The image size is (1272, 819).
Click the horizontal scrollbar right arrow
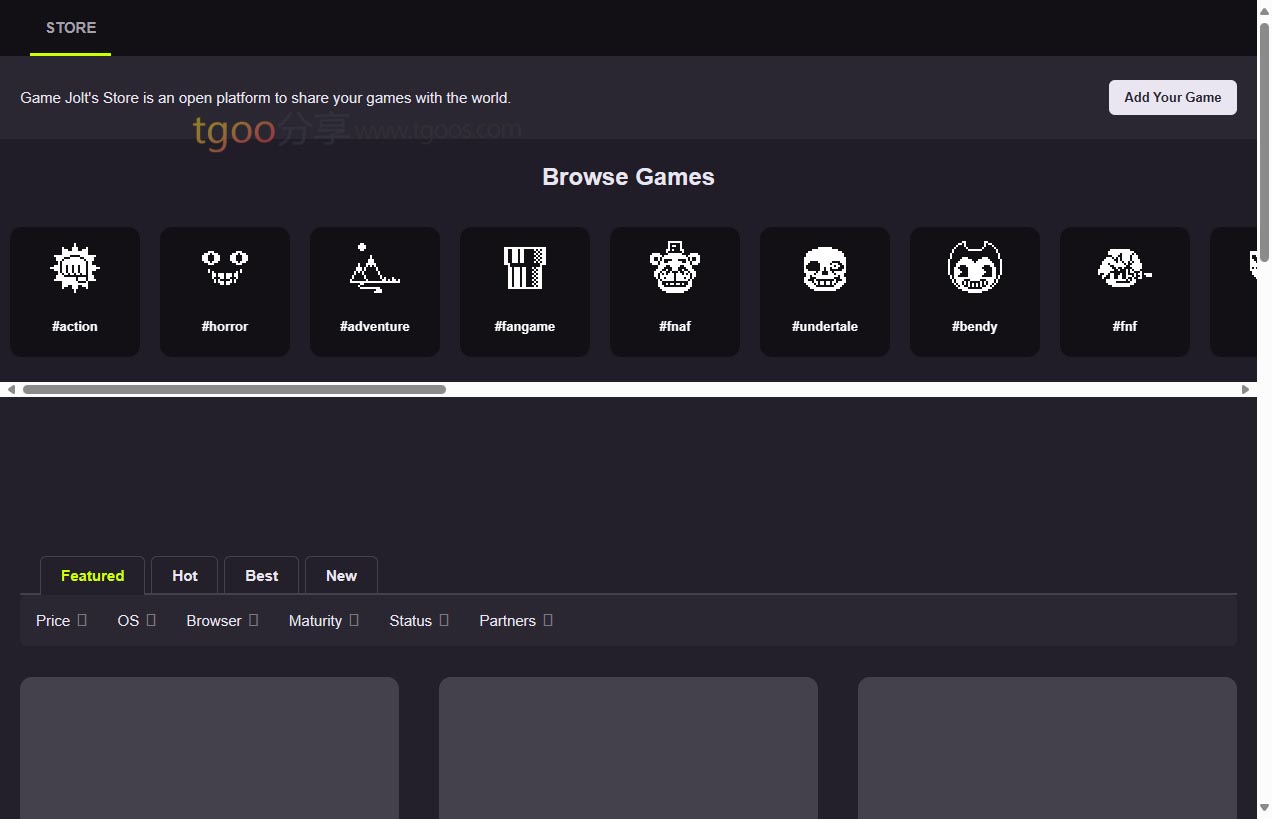pyautogui.click(x=1245, y=390)
